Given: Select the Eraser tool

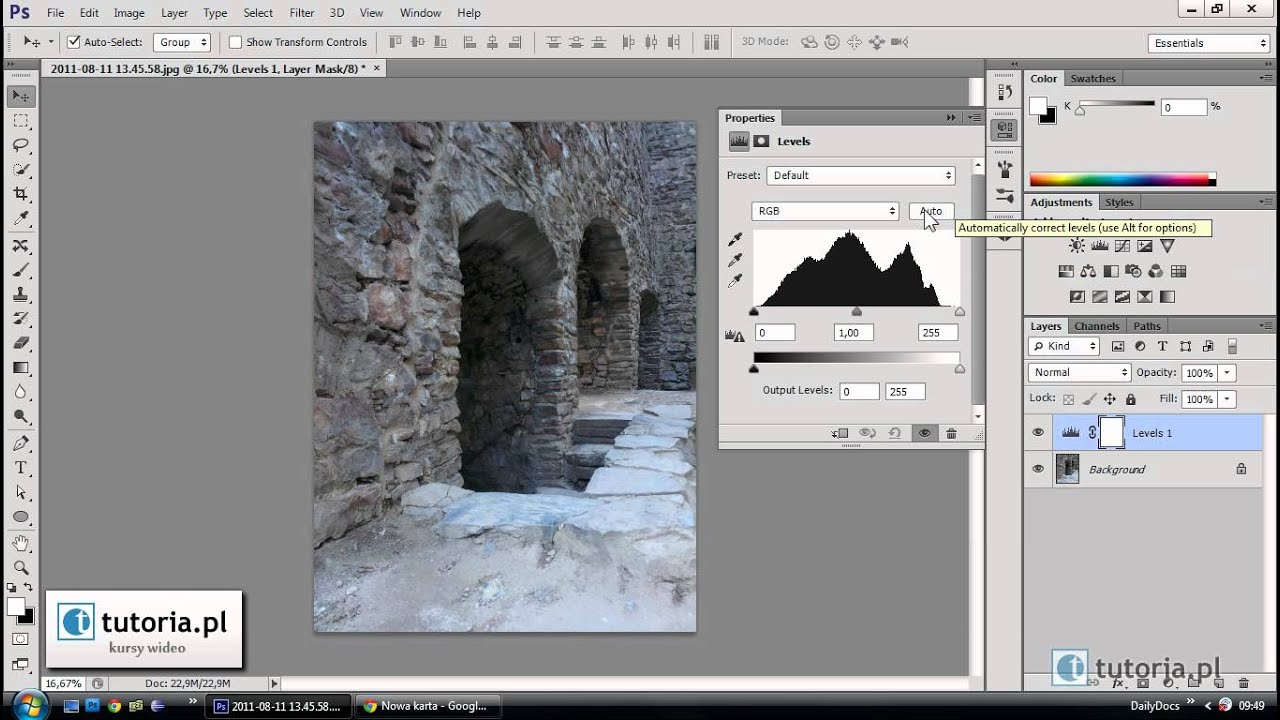Looking at the screenshot, I should point(21,343).
